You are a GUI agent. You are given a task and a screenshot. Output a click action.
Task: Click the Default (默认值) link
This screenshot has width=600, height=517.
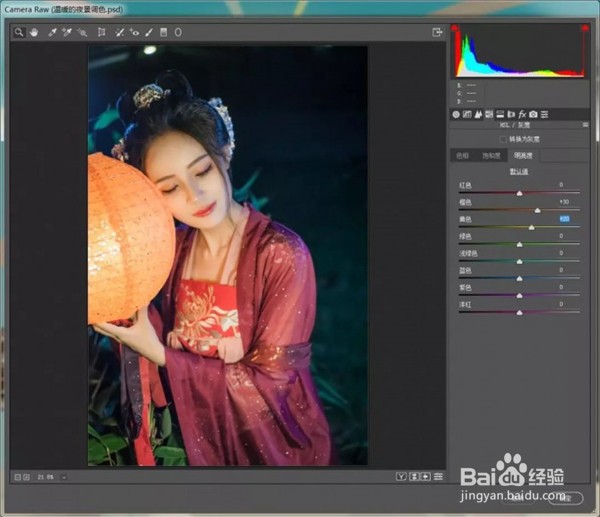point(518,171)
